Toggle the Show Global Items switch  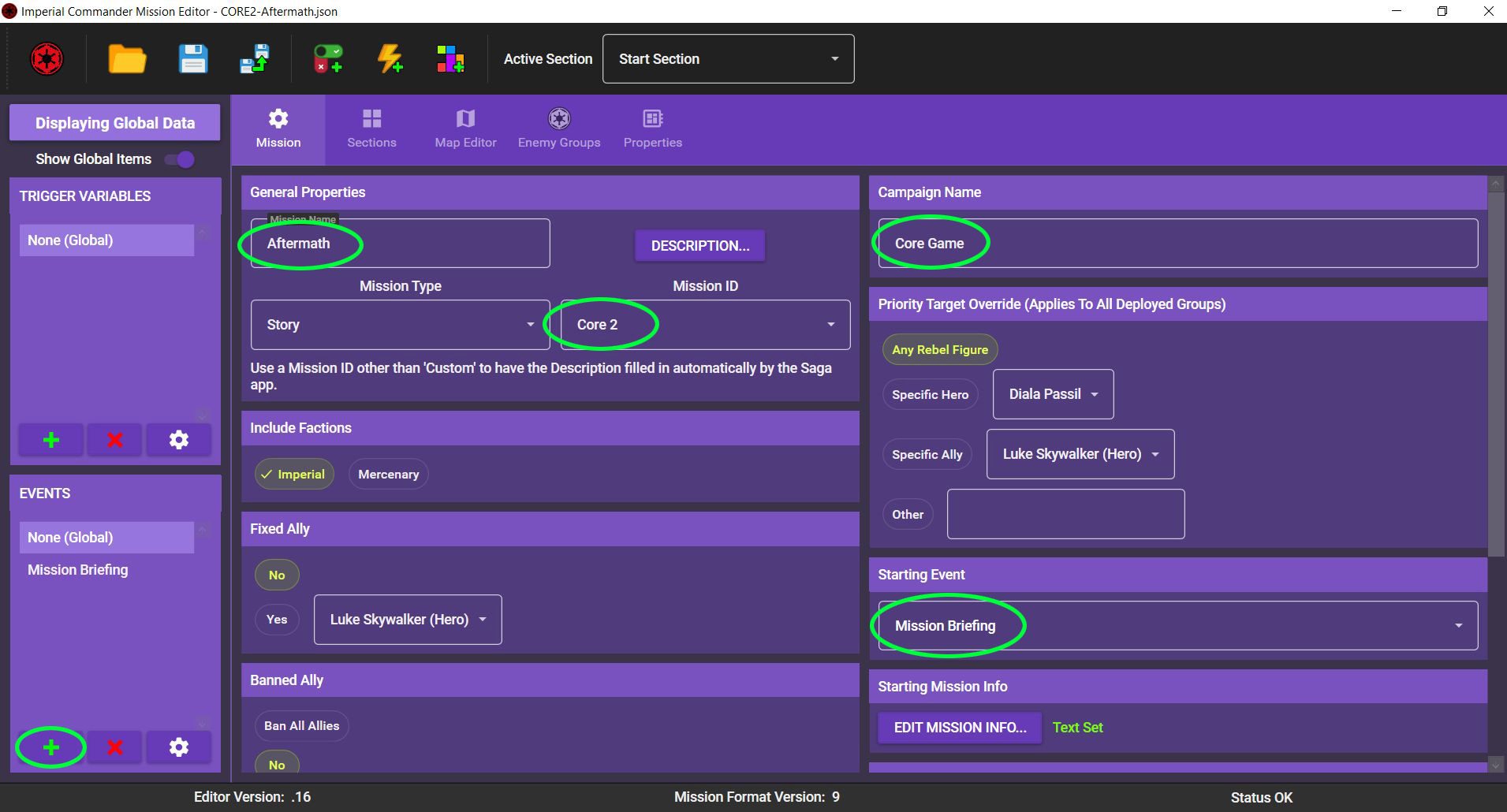[x=180, y=160]
